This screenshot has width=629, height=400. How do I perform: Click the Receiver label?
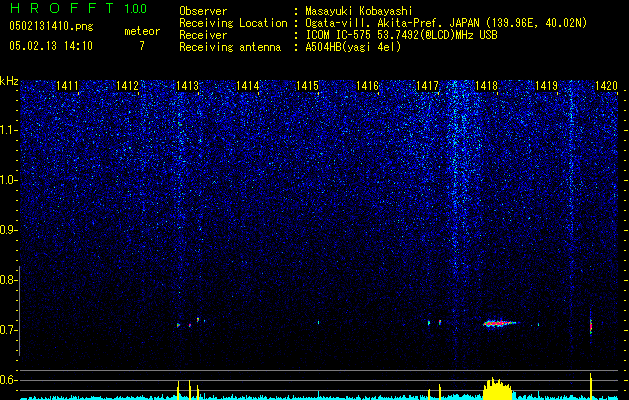click(x=203, y=35)
